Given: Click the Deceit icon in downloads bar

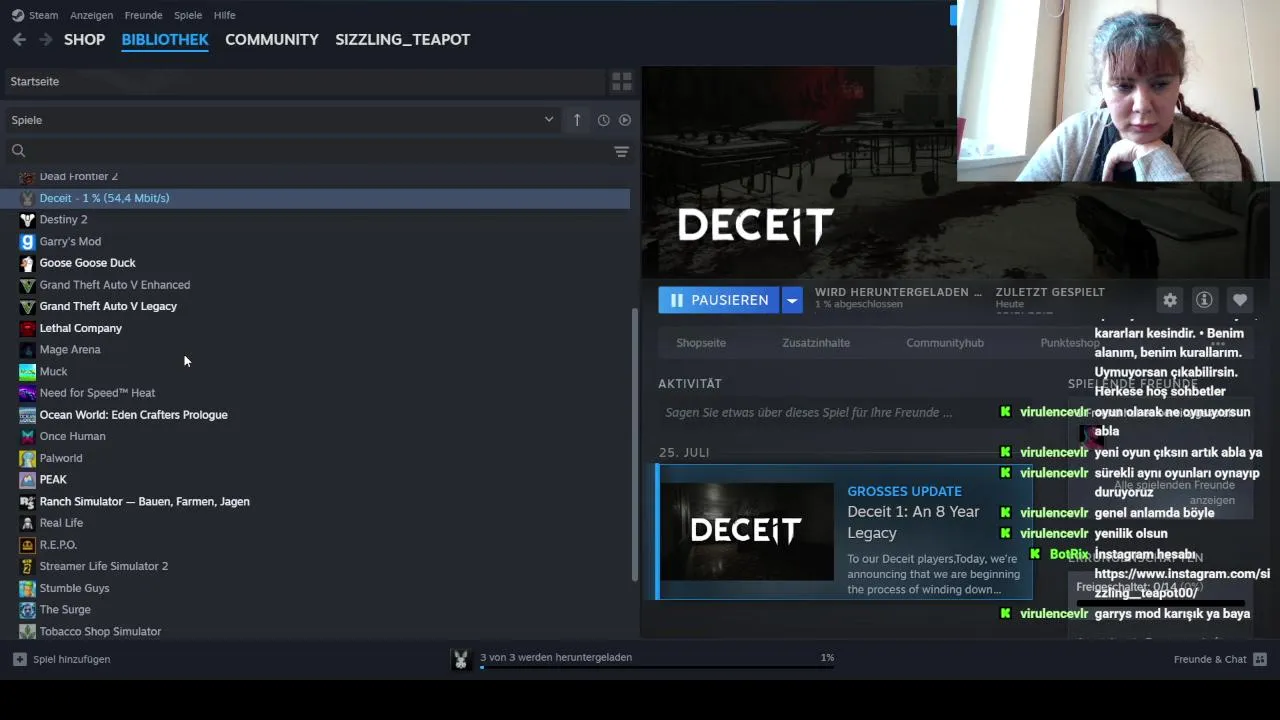Looking at the screenshot, I should (461, 659).
